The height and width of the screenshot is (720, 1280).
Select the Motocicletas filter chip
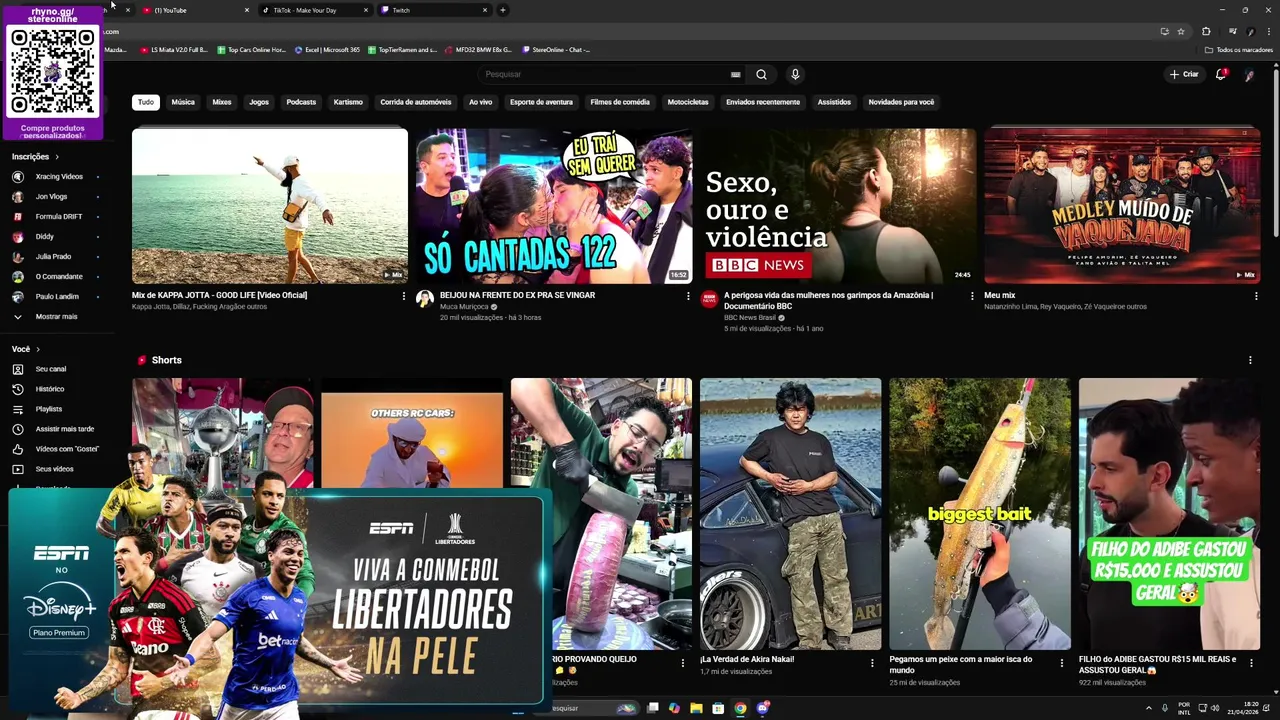coord(688,102)
